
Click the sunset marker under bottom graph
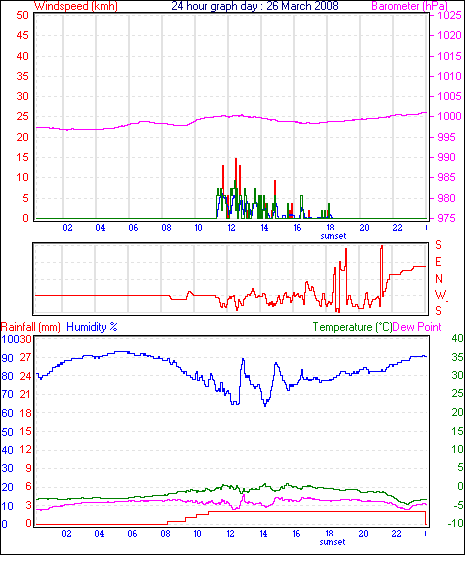[x=332, y=542]
